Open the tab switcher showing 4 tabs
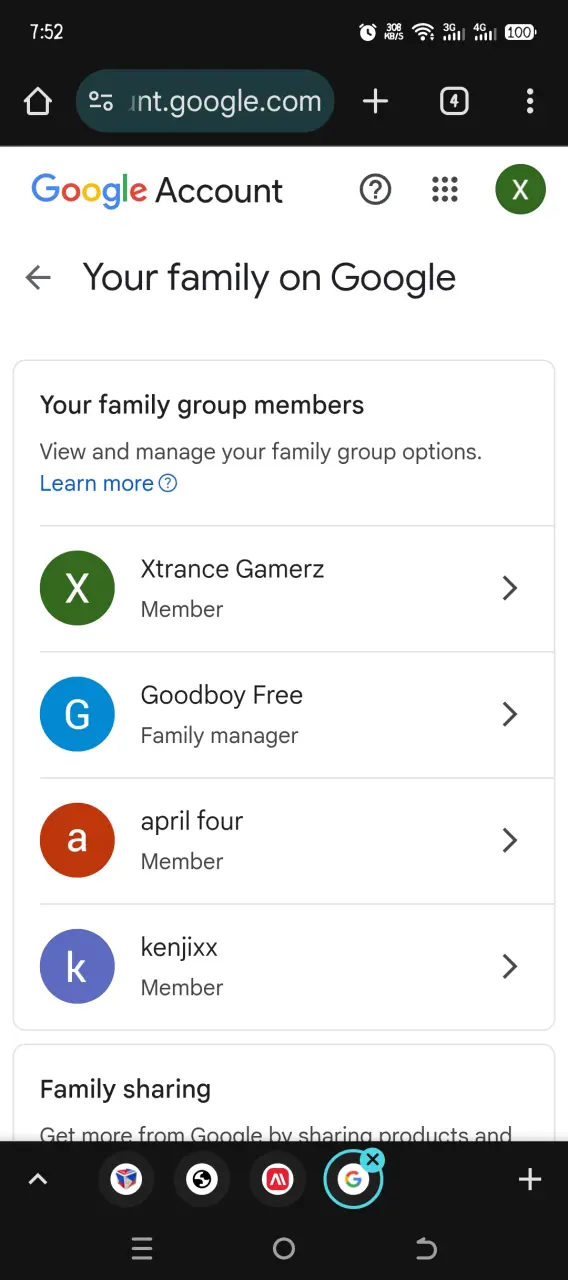The height and width of the screenshot is (1280, 568). 454,101
